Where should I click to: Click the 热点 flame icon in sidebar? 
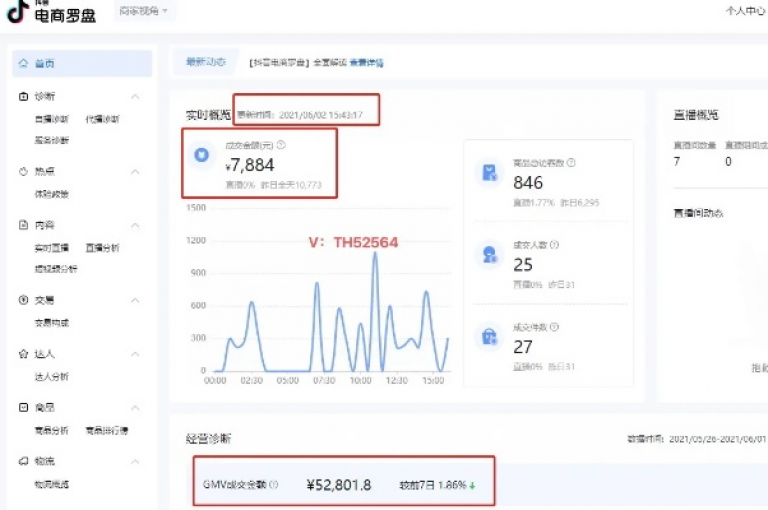[x=23, y=171]
